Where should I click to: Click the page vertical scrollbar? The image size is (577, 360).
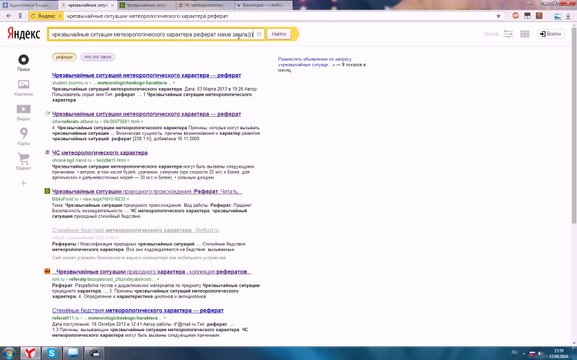[x=574, y=125]
